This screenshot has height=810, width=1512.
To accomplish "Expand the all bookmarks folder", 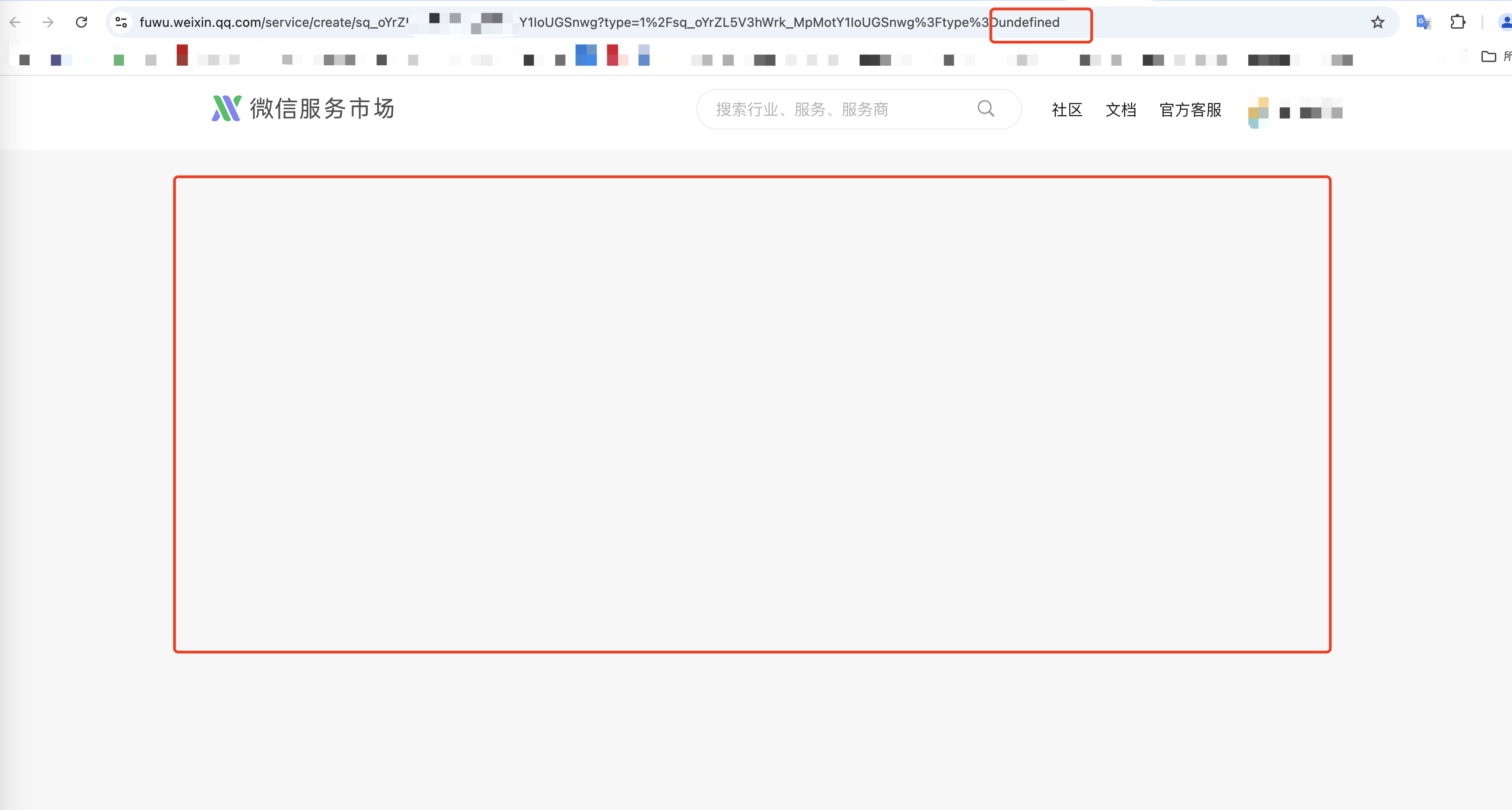I will click(1488, 56).
